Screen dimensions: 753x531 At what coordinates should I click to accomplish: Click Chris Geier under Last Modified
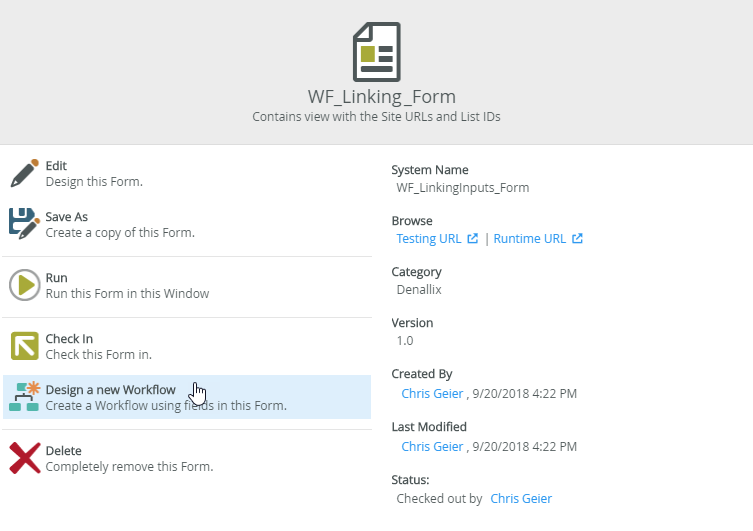coord(432,446)
